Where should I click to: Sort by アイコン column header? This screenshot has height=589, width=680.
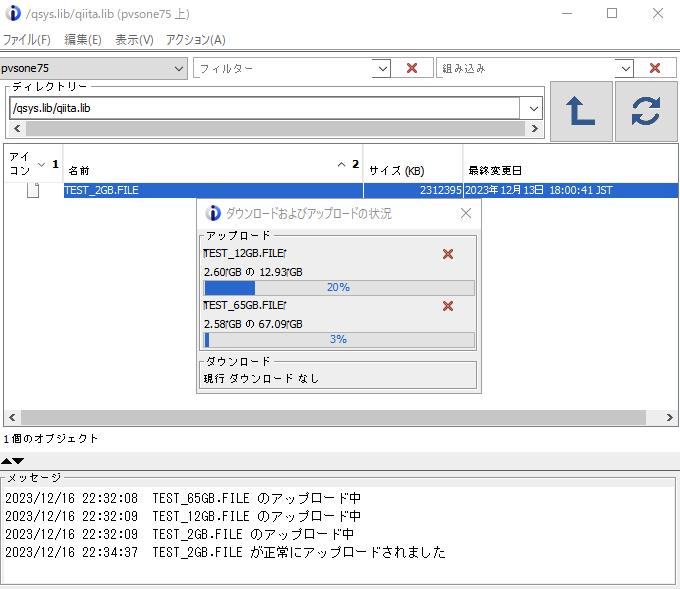33,164
